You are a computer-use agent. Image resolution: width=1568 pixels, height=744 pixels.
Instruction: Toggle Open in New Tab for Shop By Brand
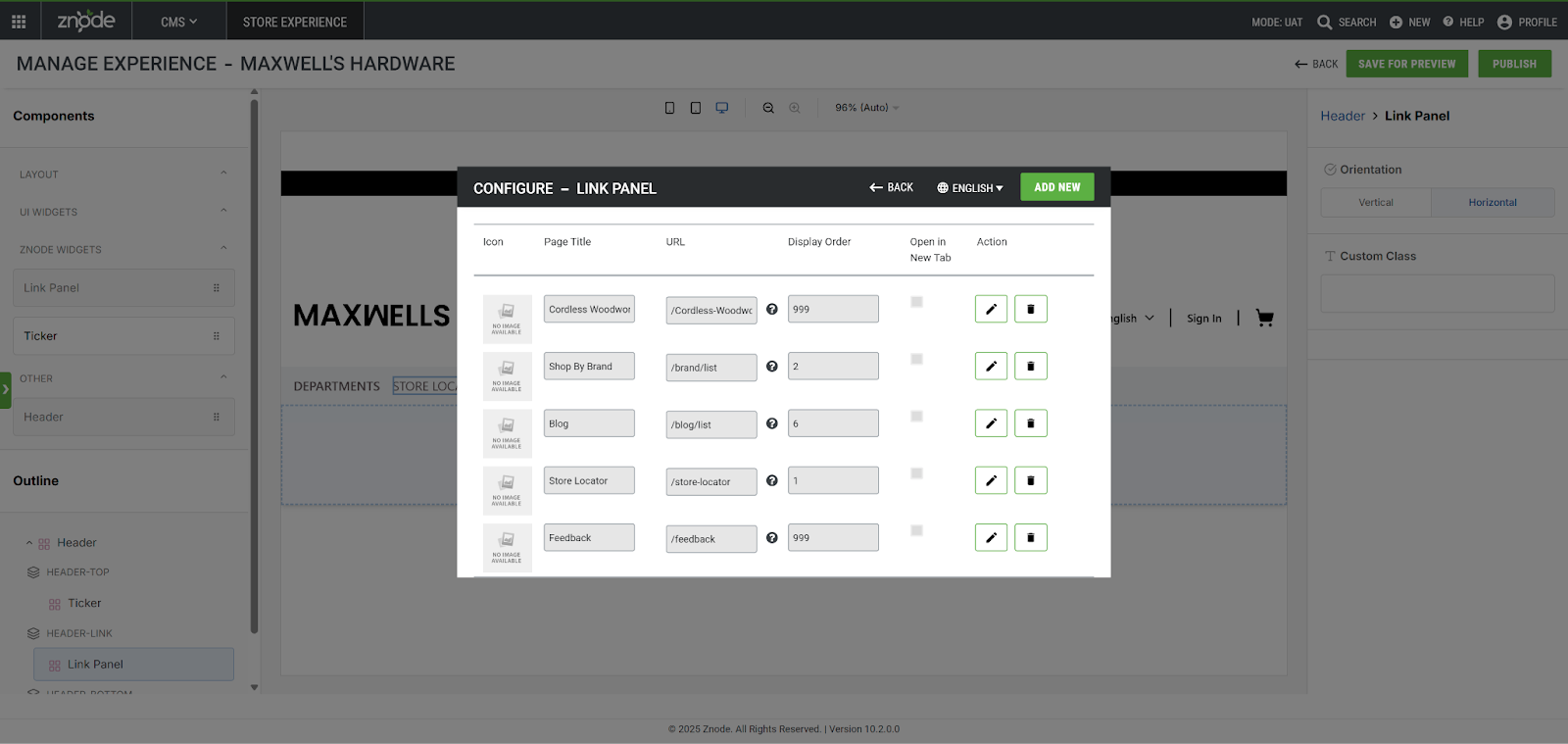pyautogui.click(x=916, y=359)
